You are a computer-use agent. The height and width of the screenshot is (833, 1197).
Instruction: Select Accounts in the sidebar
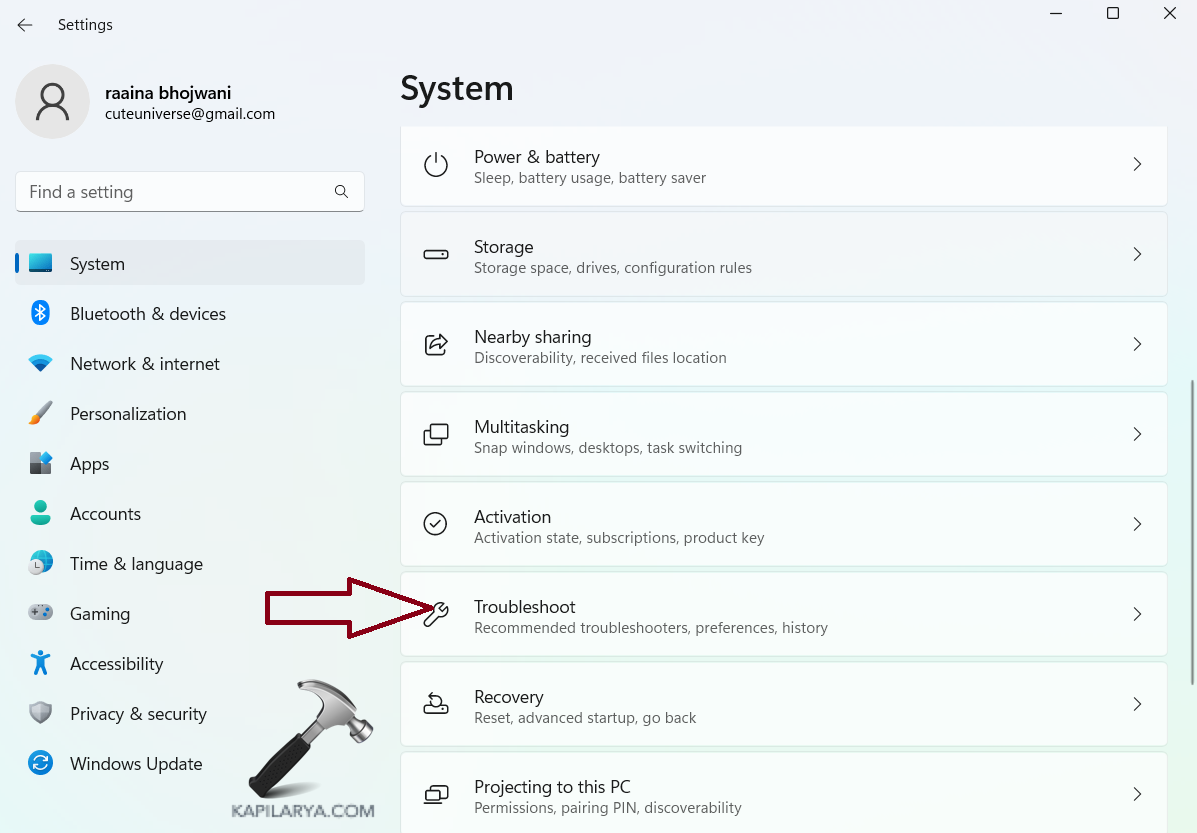105,514
